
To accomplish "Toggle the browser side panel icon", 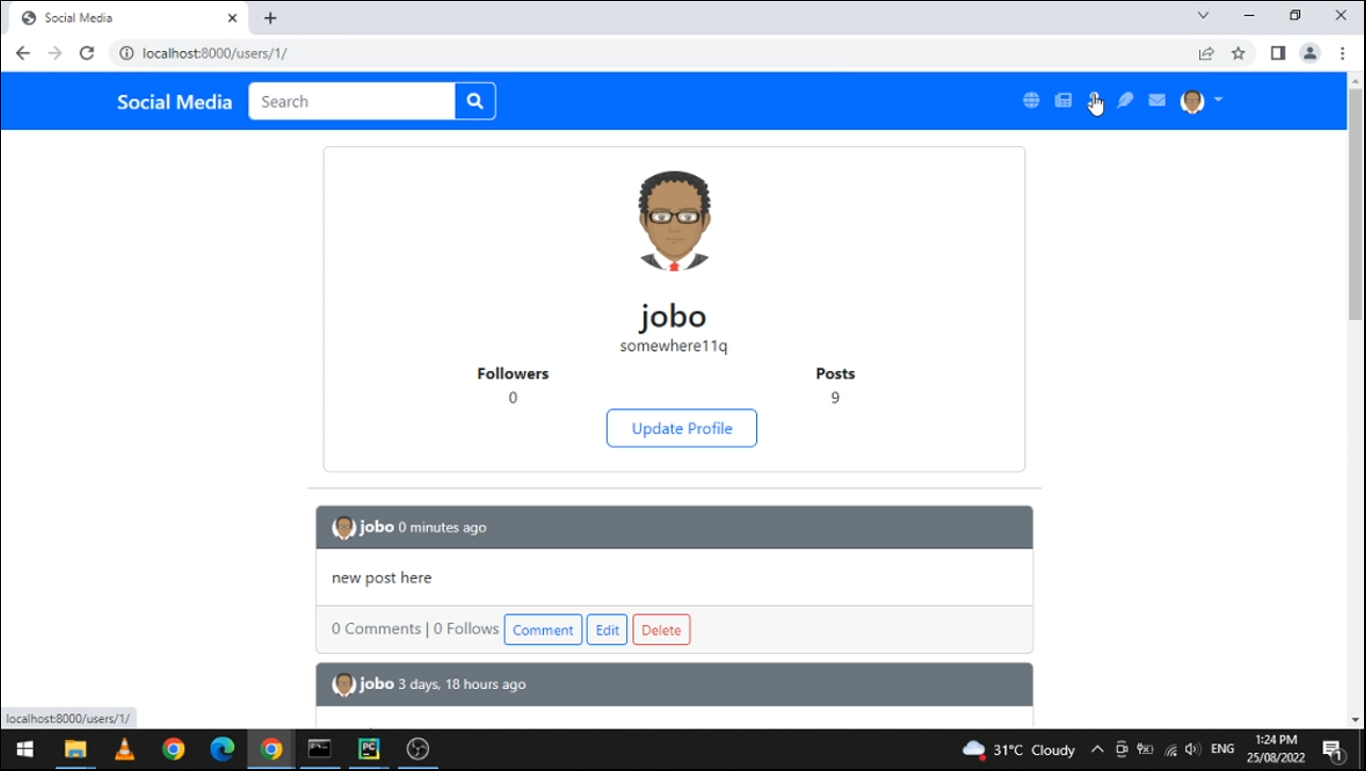I will 1278,53.
